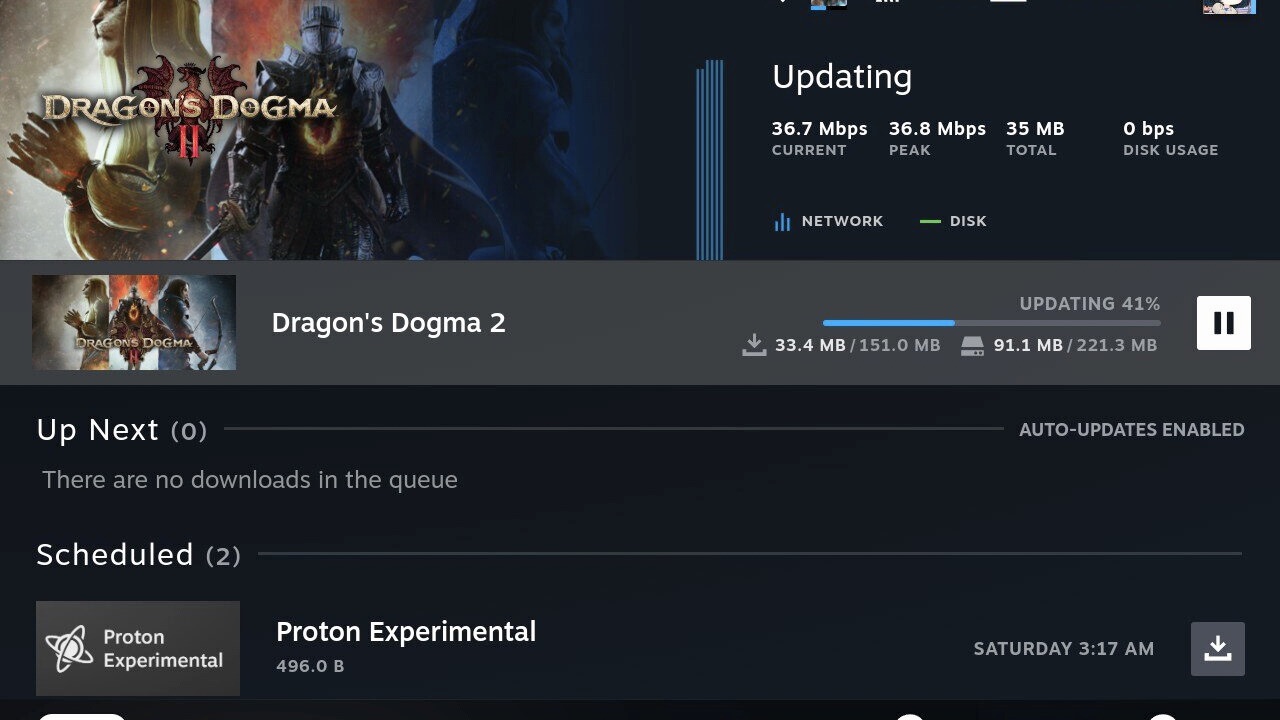1280x720 pixels.
Task: Select the Proton Experimental title
Action: tap(406, 632)
